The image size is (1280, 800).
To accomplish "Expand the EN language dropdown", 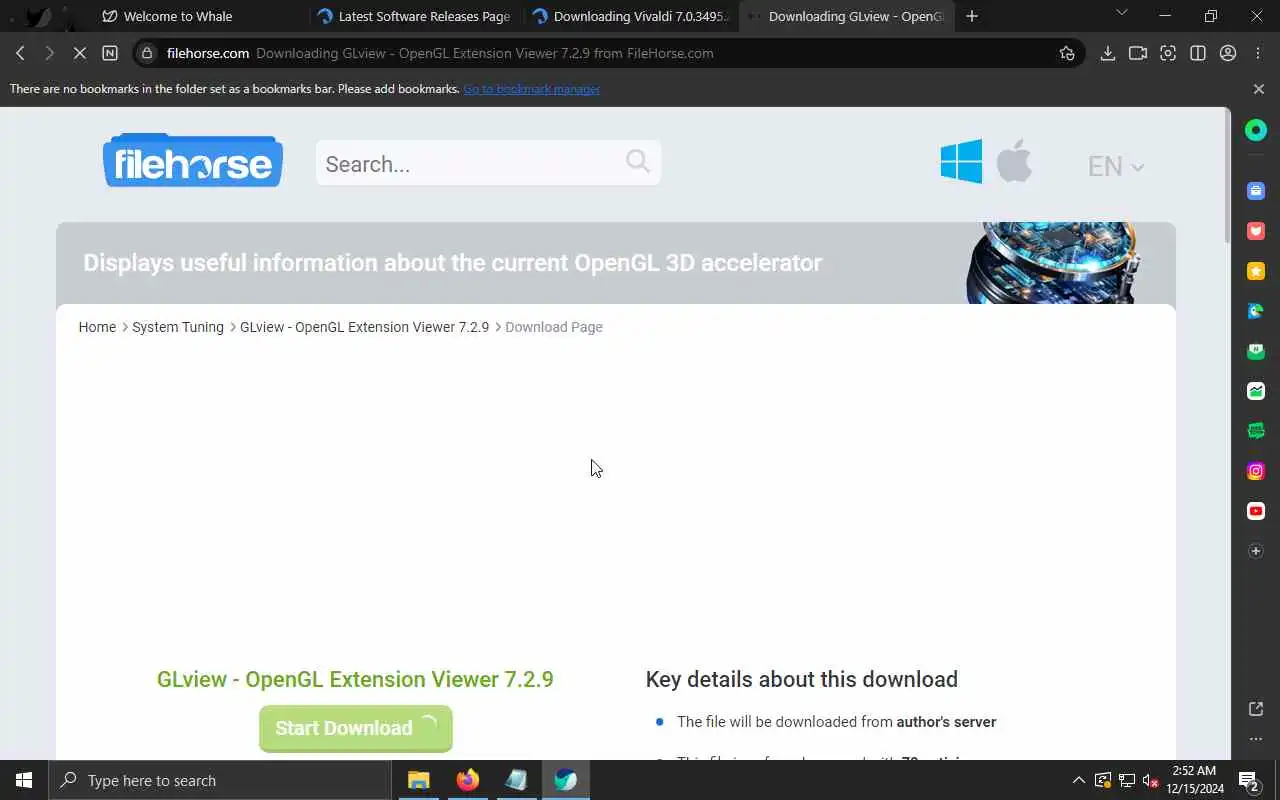I will pyautogui.click(x=1115, y=166).
